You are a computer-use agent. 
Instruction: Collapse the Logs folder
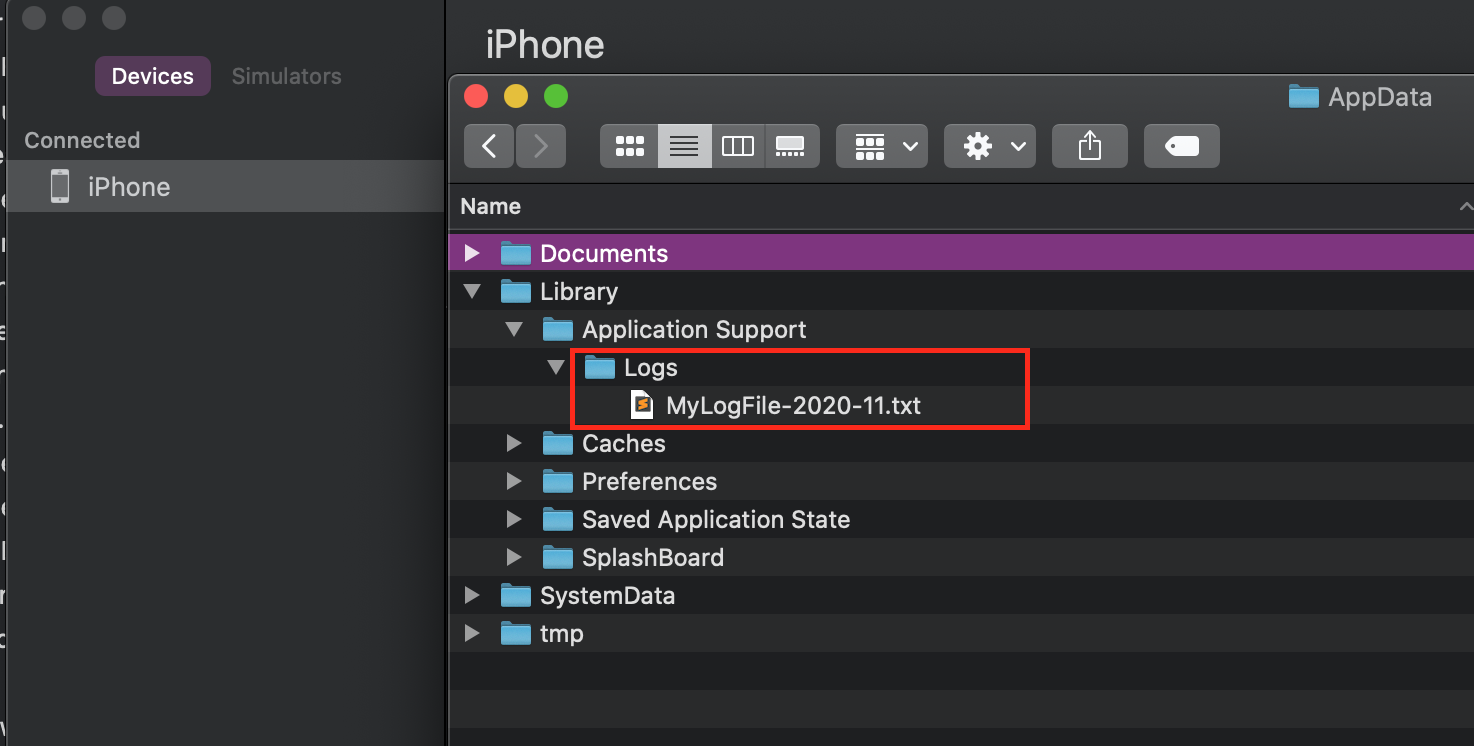(556, 367)
